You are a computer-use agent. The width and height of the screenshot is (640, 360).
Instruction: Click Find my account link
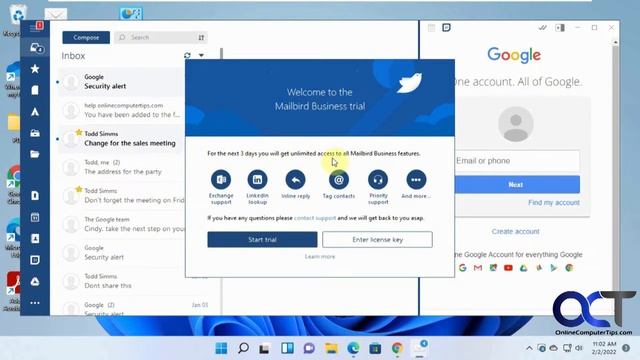[553, 202]
